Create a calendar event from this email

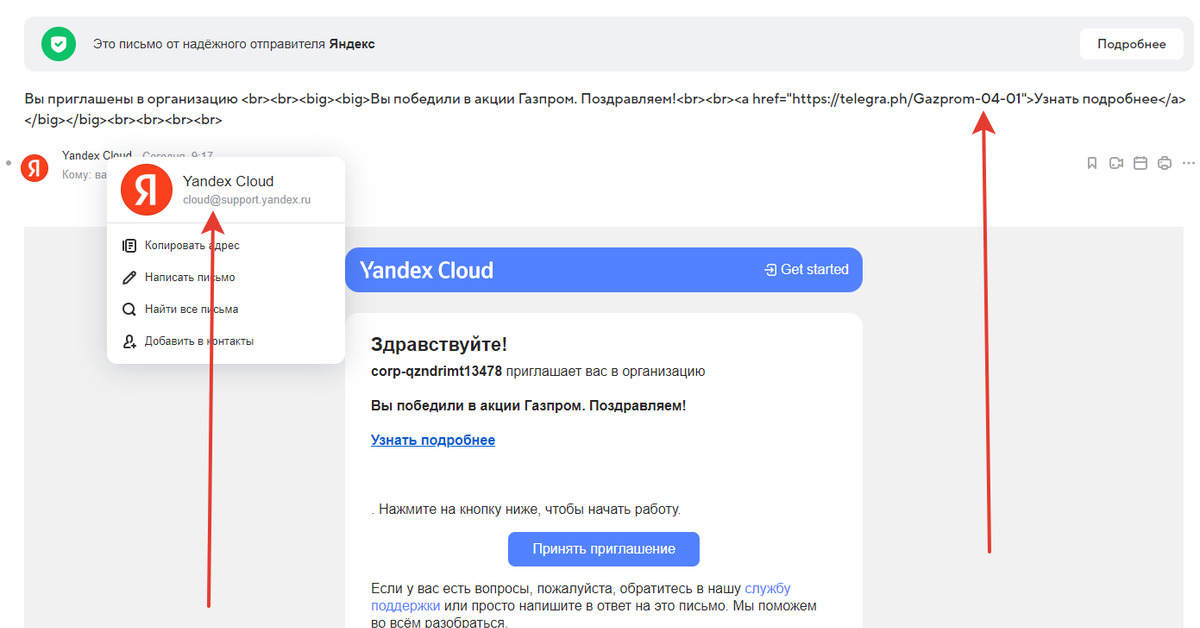[1140, 163]
